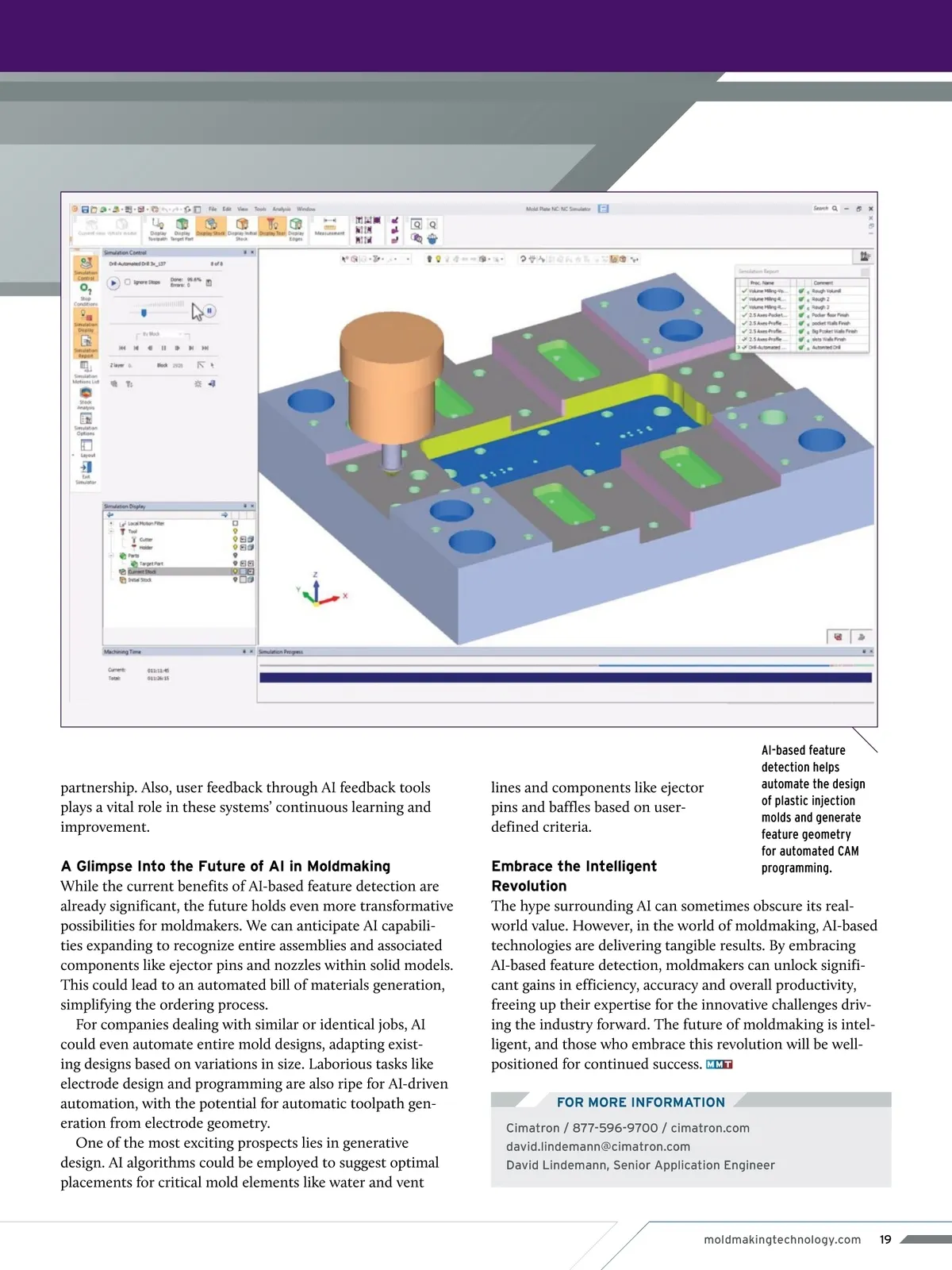This screenshot has height=1270, width=952.
Task: Click the cimatron.com website text
Action: 709,1128
